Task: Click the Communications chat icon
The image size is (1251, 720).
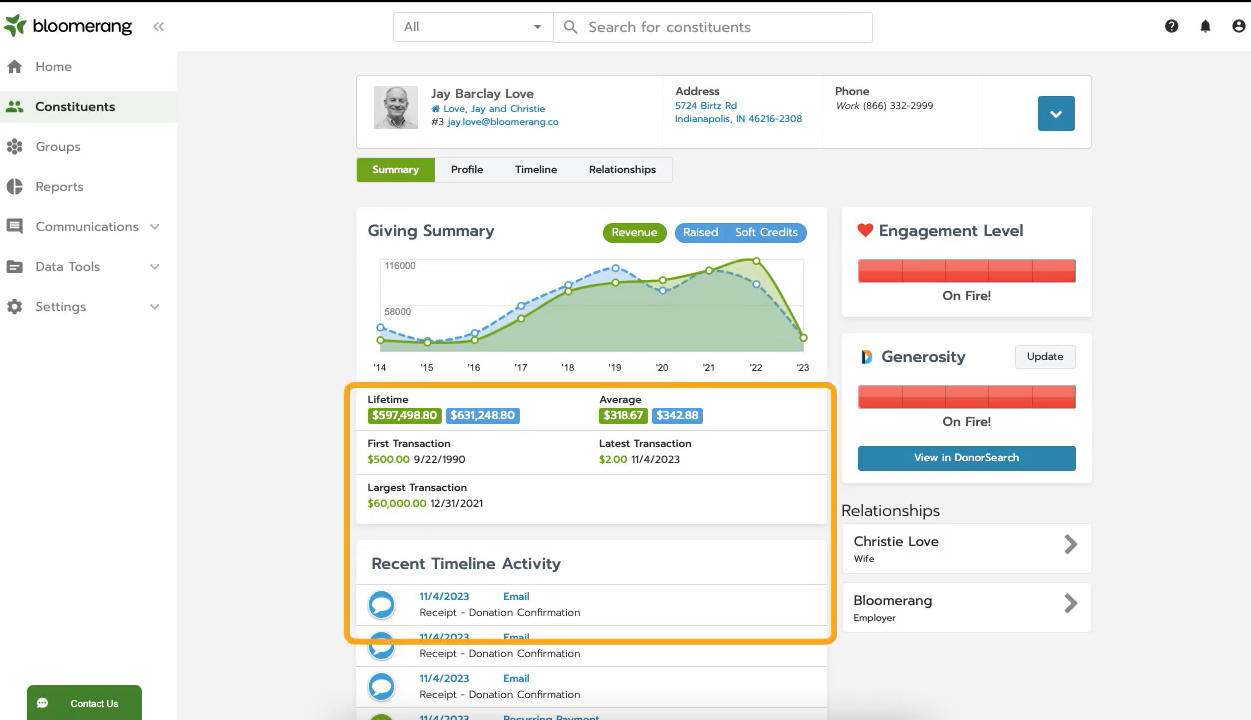Action: pyautogui.click(x=14, y=227)
